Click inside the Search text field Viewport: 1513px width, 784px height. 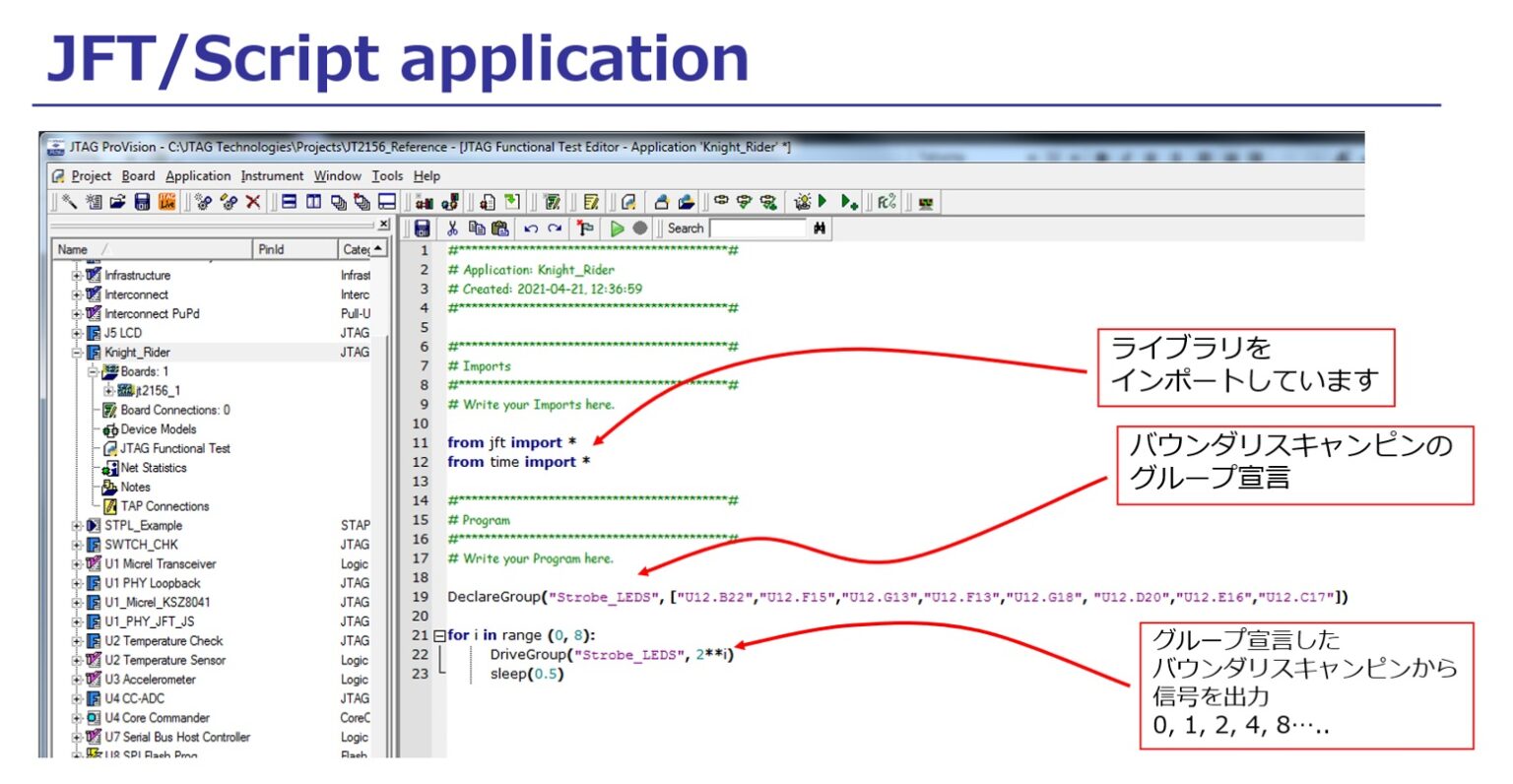756,229
